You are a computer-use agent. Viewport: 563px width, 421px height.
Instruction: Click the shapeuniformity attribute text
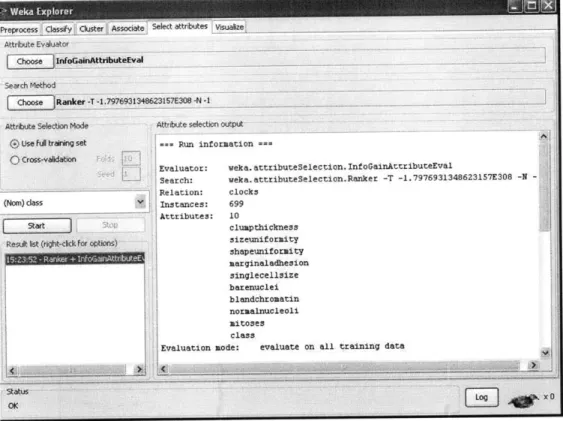pos(266,251)
